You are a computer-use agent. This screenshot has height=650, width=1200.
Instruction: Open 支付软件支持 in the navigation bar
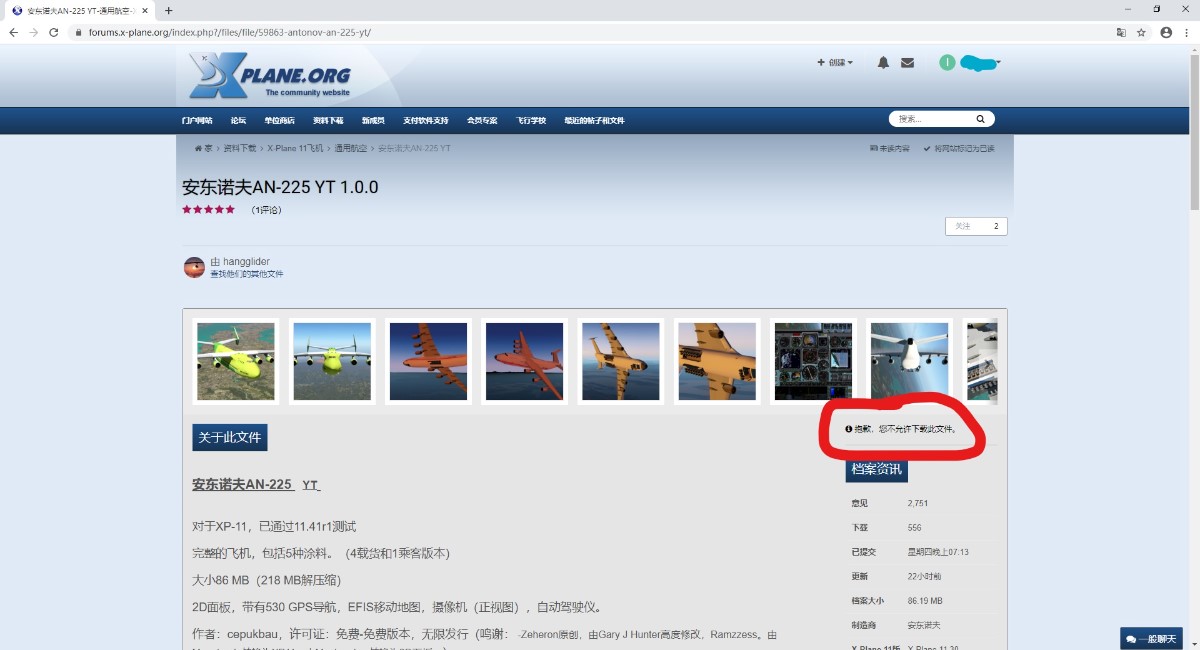click(x=426, y=120)
